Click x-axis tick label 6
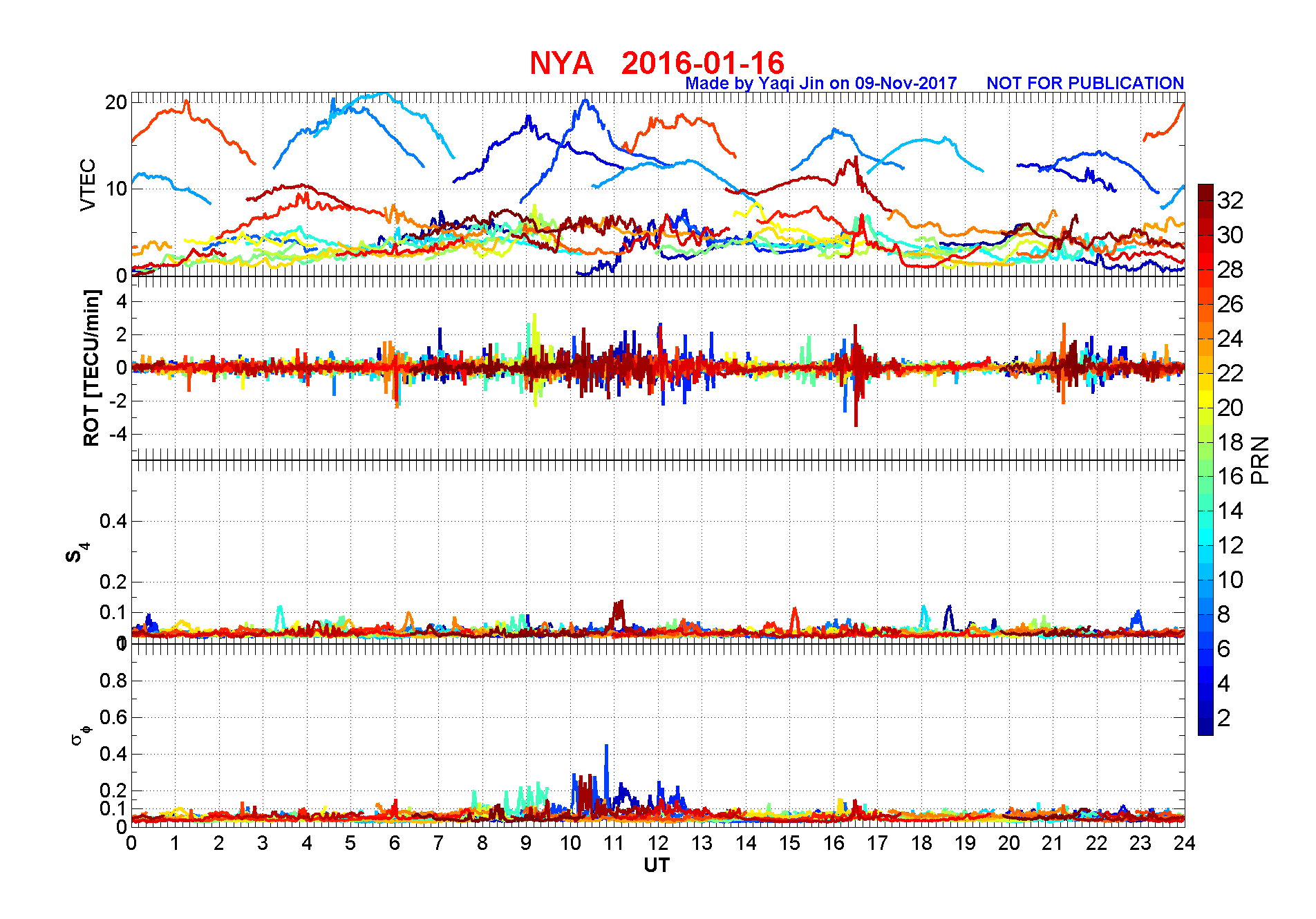 (395, 843)
